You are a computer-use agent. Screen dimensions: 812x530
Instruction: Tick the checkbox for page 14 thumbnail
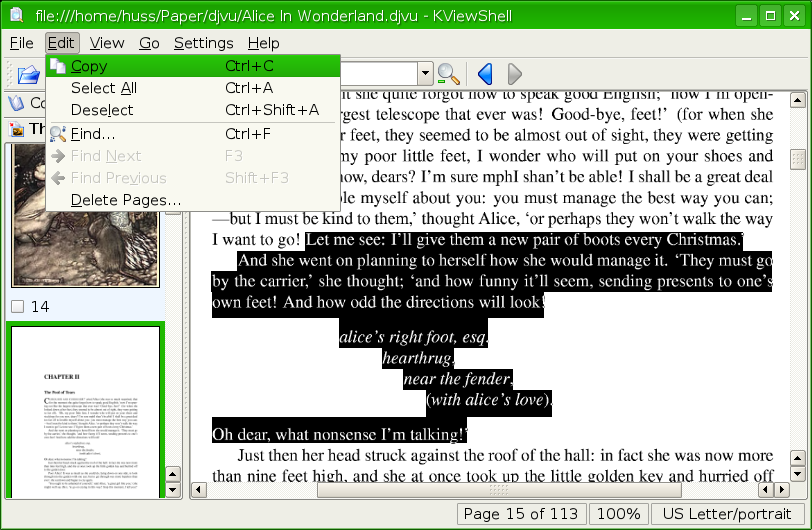click(x=18, y=307)
